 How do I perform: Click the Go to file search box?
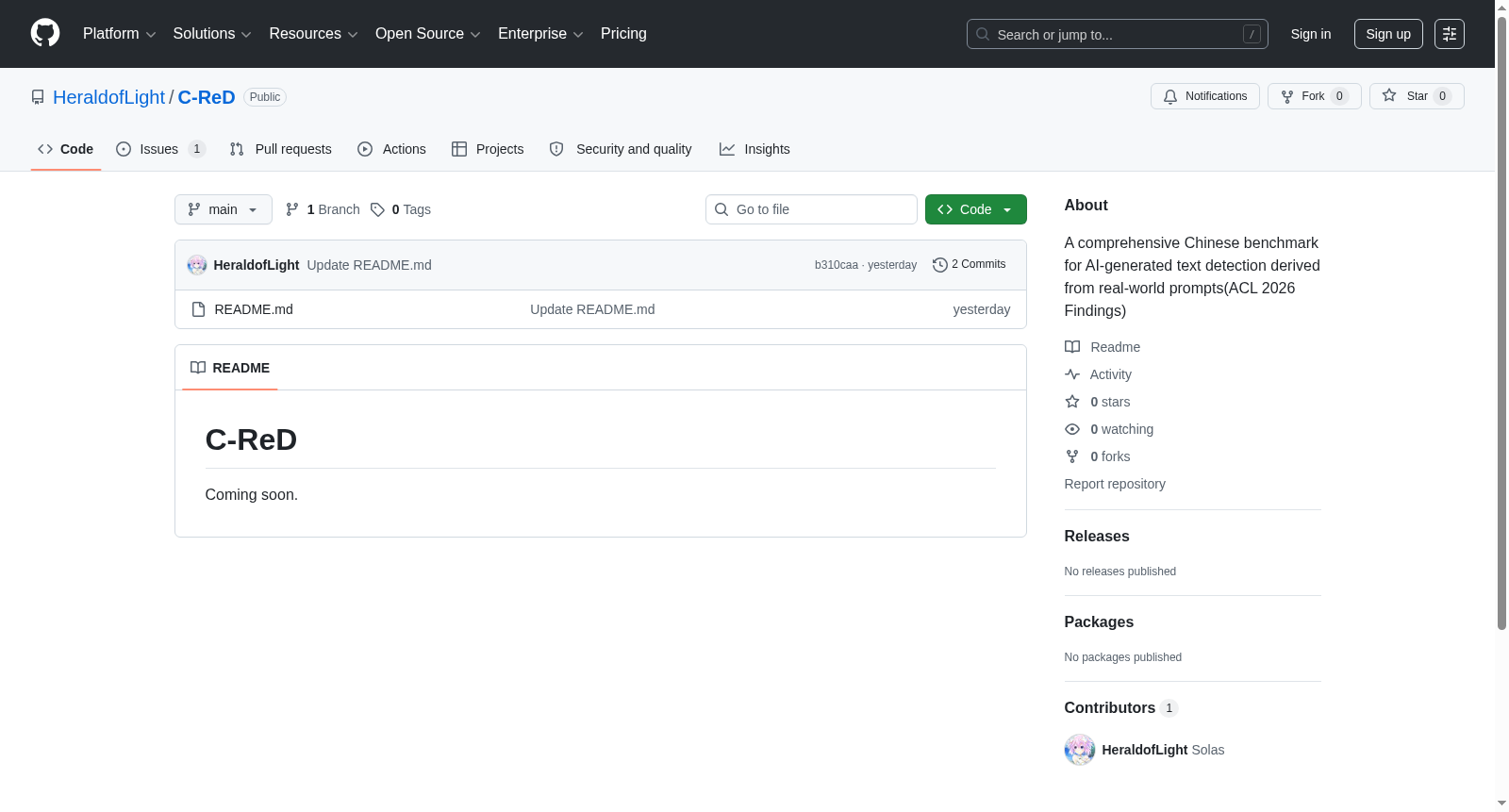point(811,209)
